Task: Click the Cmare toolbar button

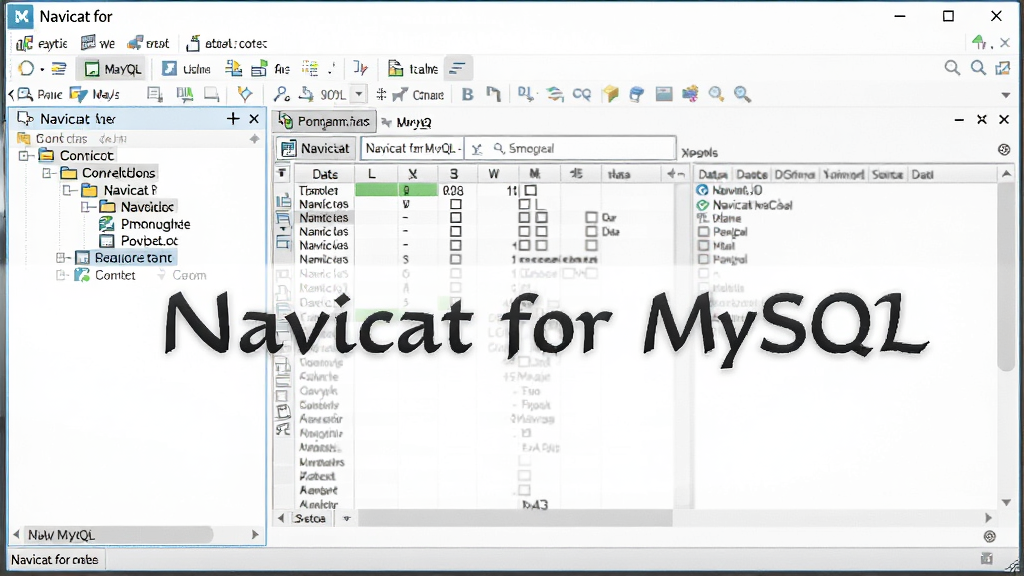Action: click(x=418, y=95)
